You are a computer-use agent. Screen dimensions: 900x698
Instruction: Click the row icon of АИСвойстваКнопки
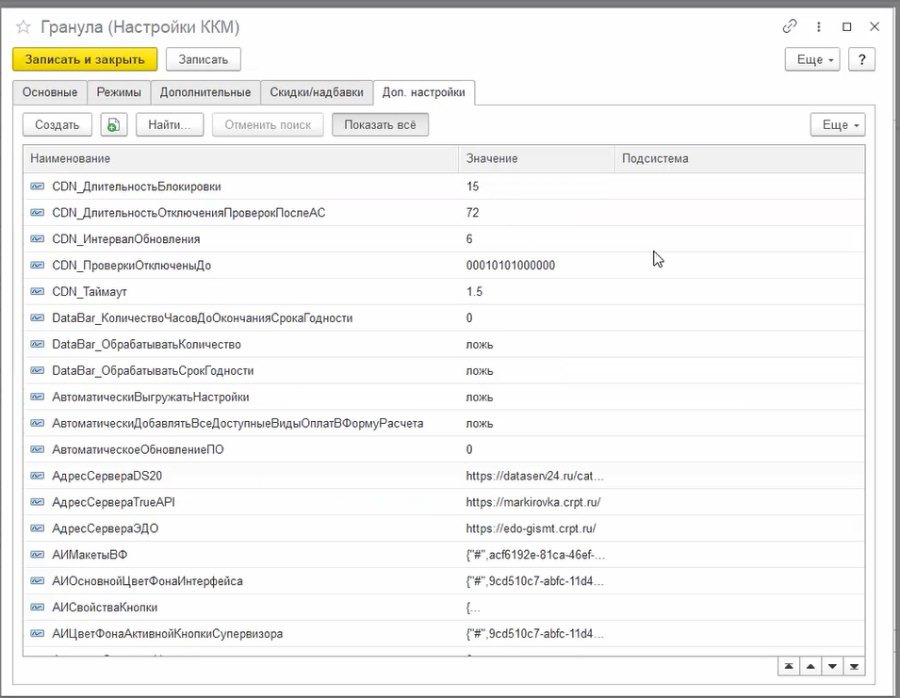pos(37,607)
